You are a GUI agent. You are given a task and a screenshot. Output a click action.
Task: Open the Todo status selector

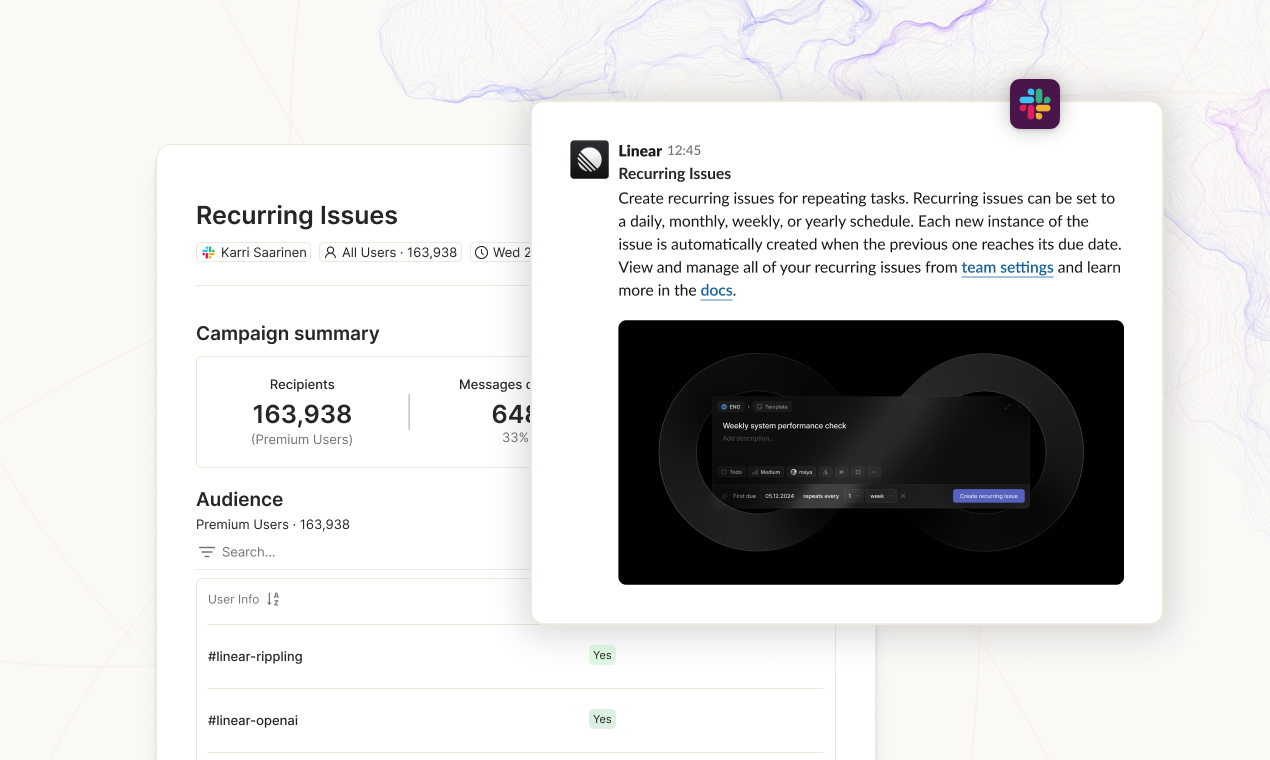coord(731,472)
